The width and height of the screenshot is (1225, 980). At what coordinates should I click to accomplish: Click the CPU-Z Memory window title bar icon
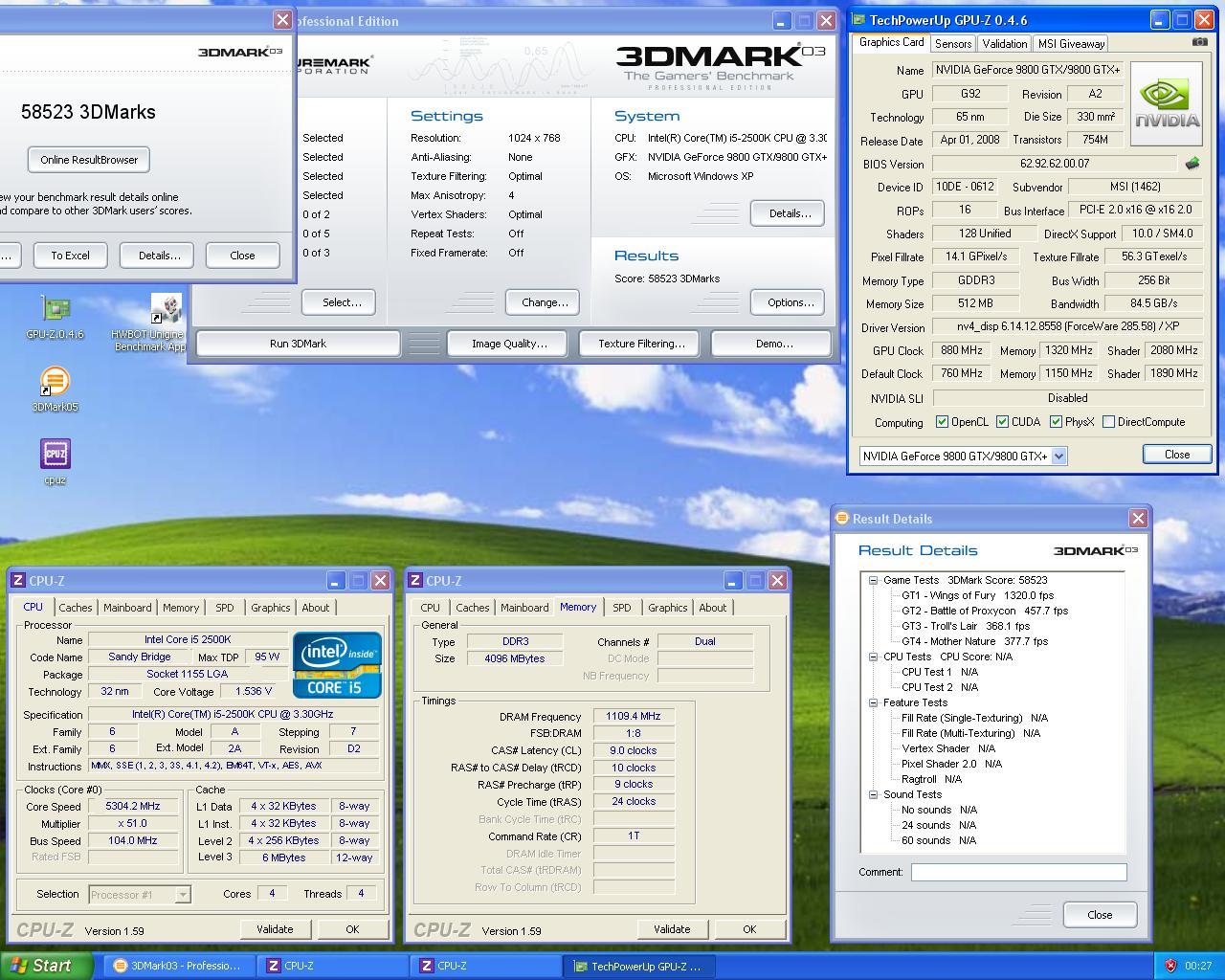pyautogui.click(x=415, y=580)
